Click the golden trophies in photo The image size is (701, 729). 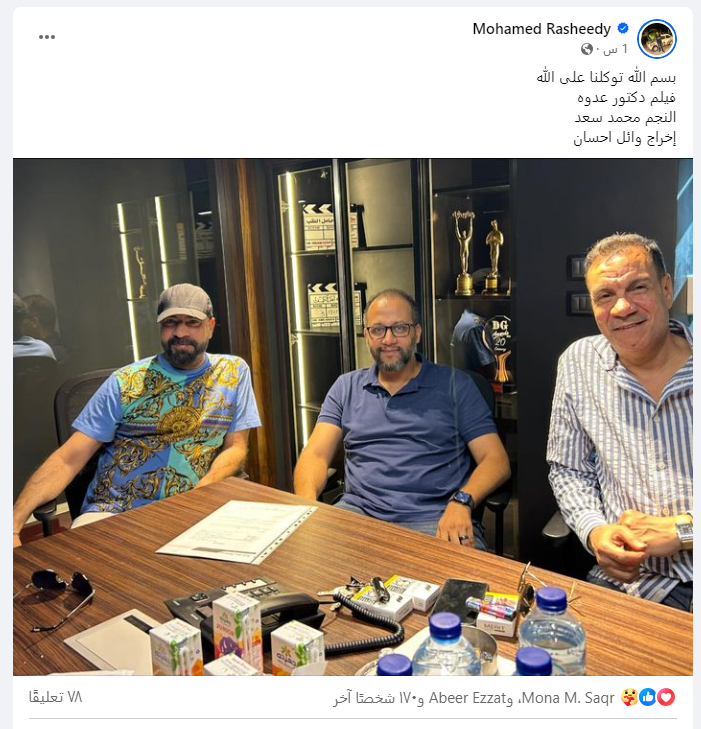pos(479,253)
